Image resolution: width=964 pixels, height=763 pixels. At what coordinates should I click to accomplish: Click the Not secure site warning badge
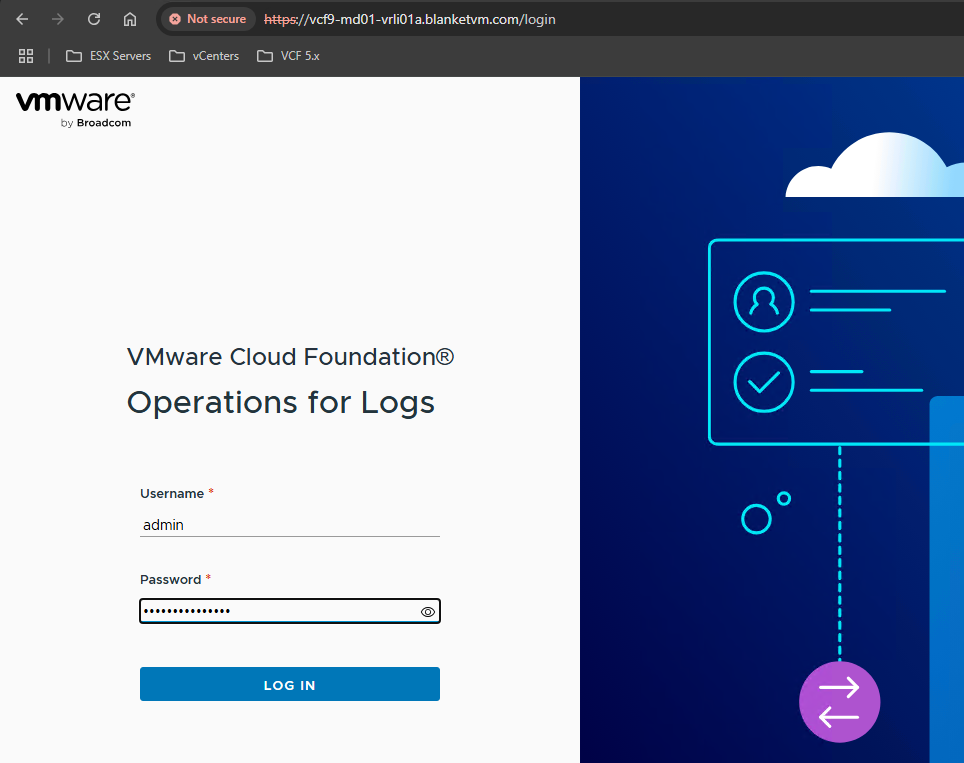click(207, 19)
